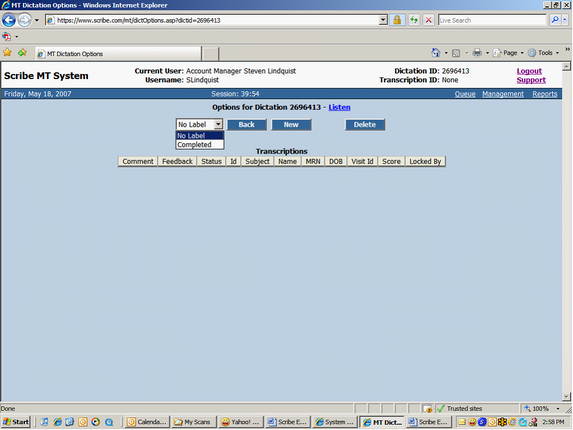
Task: Click the browser Back arrow icon
Action: [9, 20]
